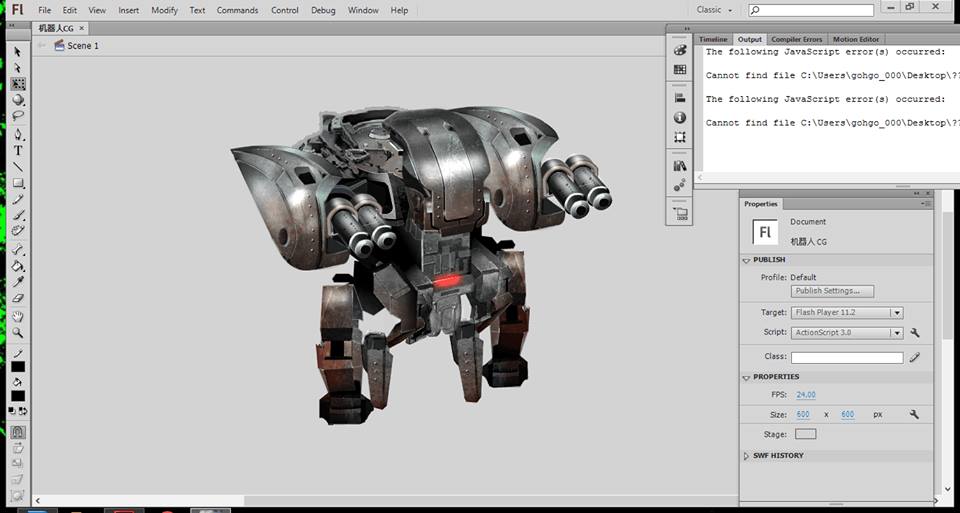This screenshot has height=513, width=960.
Task: Select the Selection (black arrow) tool
Action: click(18, 52)
